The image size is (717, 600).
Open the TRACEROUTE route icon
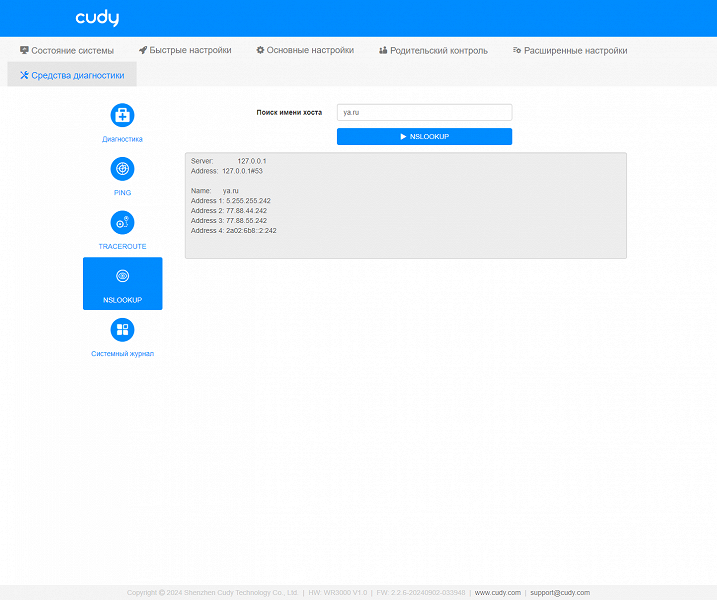point(122,223)
